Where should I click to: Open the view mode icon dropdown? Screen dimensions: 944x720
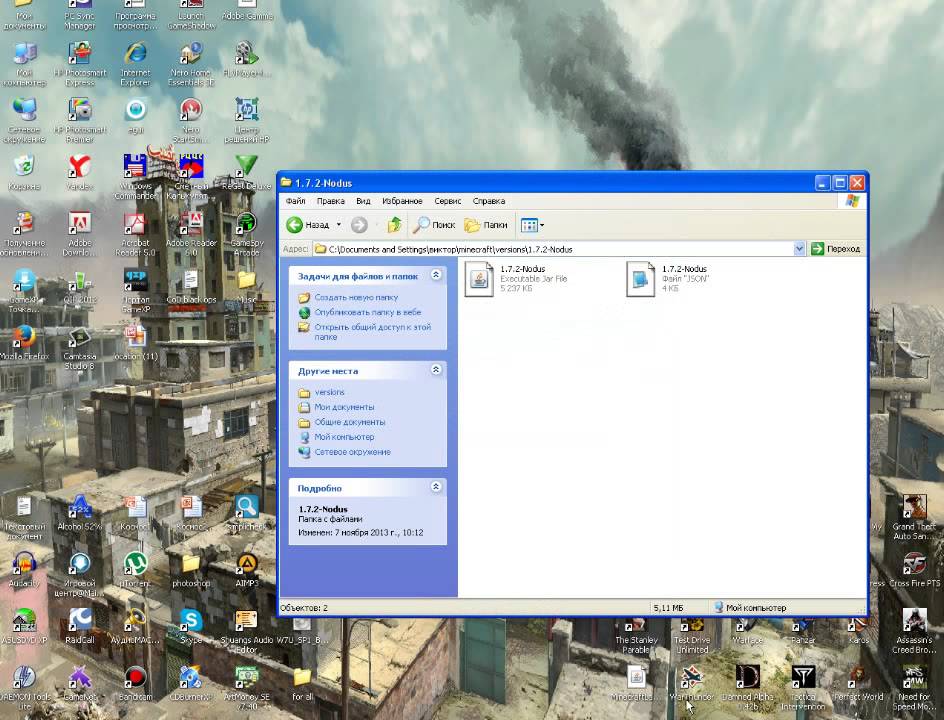click(x=532, y=225)
